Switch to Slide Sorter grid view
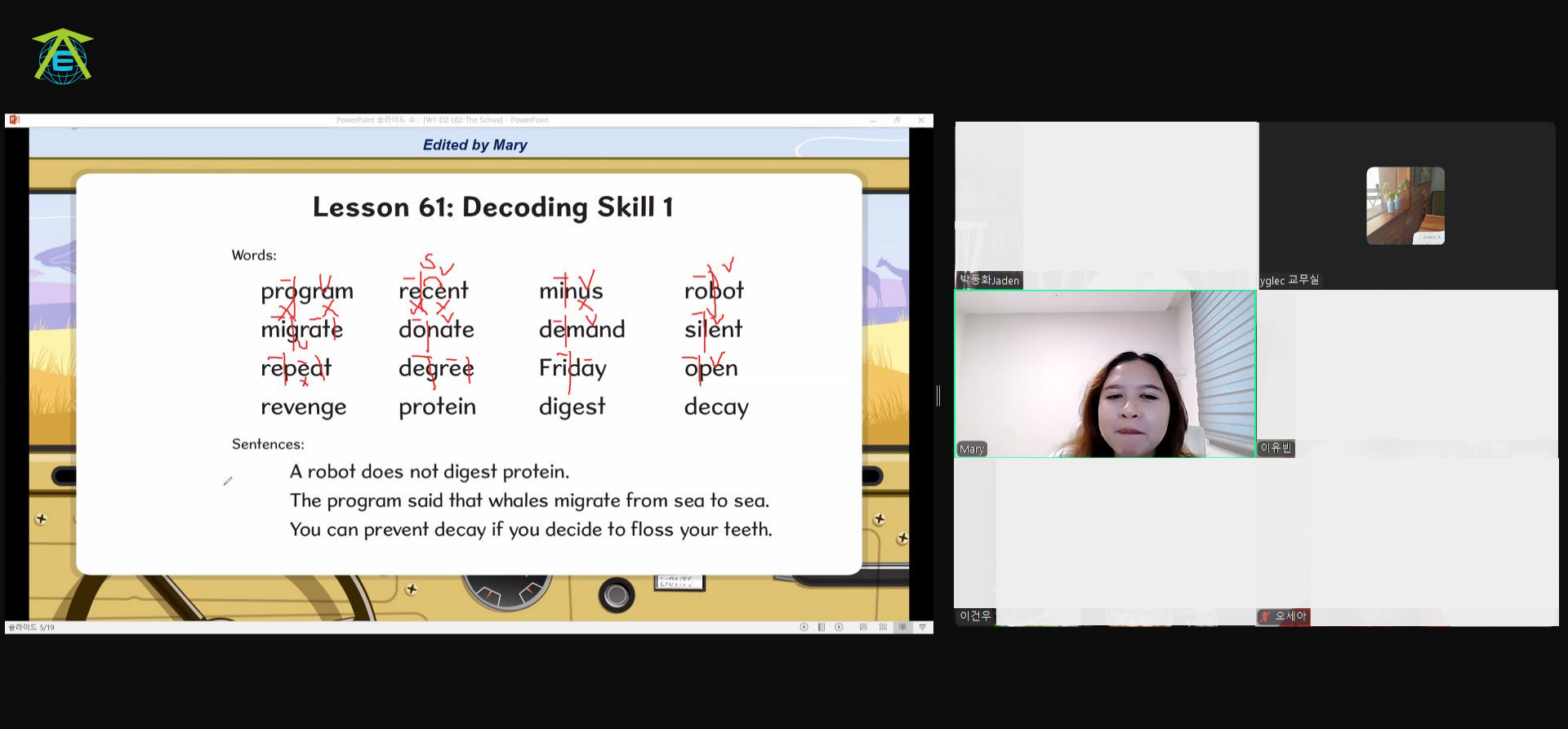1568x729 pixels. [883, 627]
